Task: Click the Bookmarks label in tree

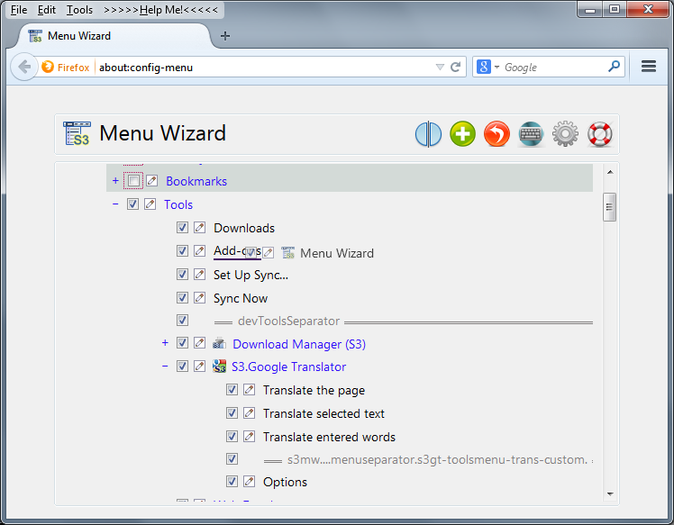Action: (196, 181)
